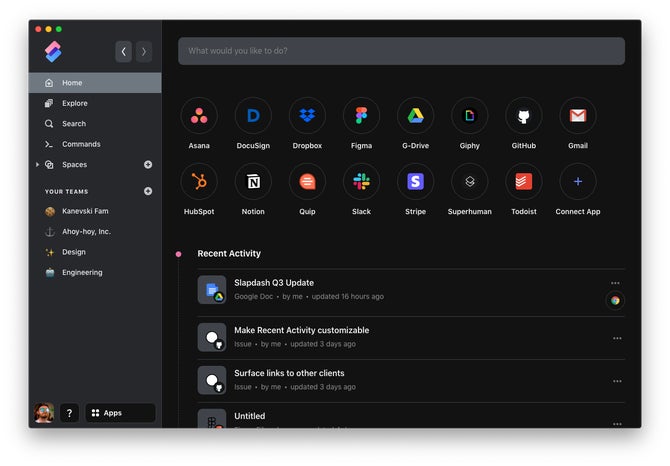670x466 pixels.
Task: Open the Kanevski Fam team
Action: [x=95, y=211]
